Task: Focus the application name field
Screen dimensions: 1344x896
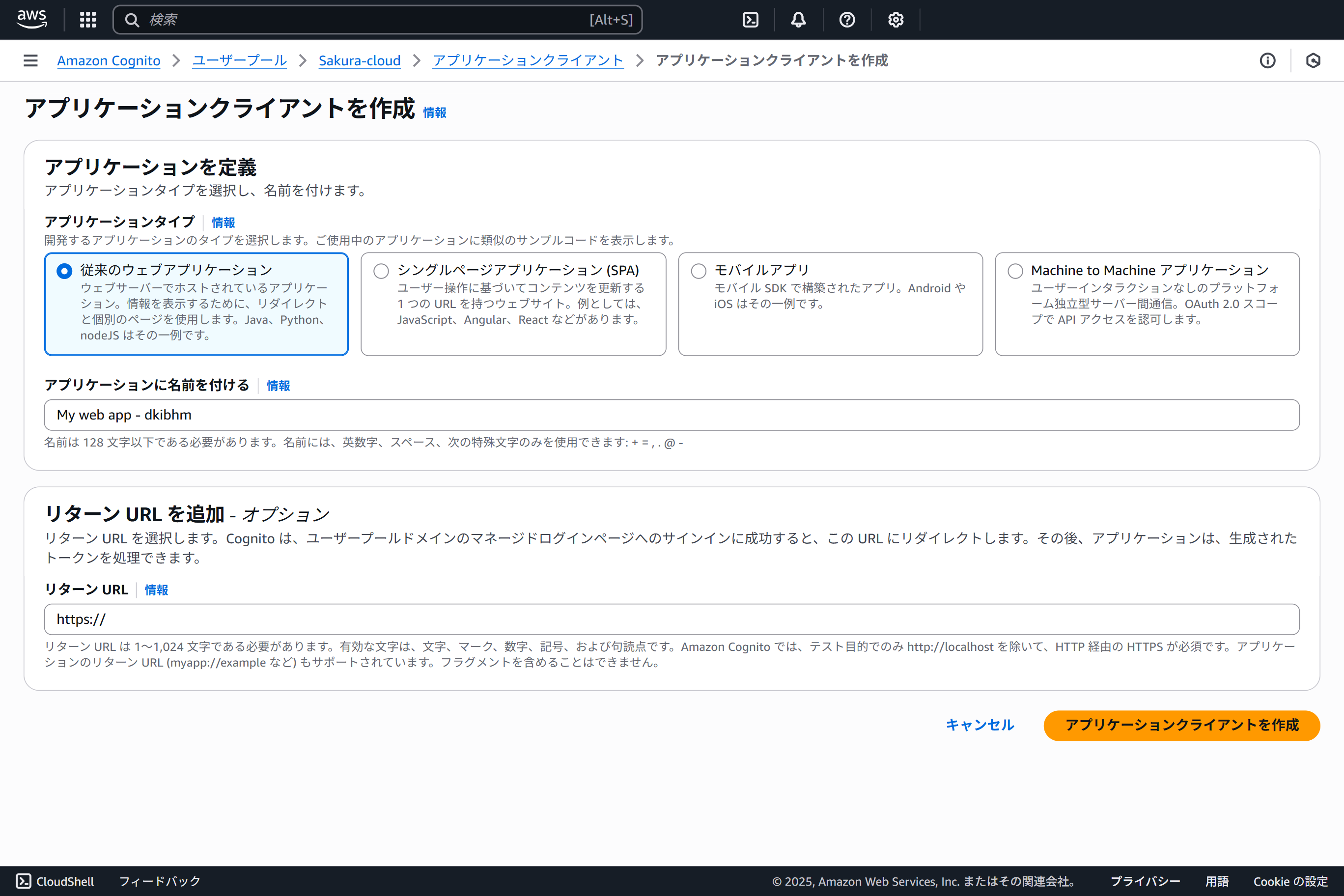Action: [x=672, y=415]
